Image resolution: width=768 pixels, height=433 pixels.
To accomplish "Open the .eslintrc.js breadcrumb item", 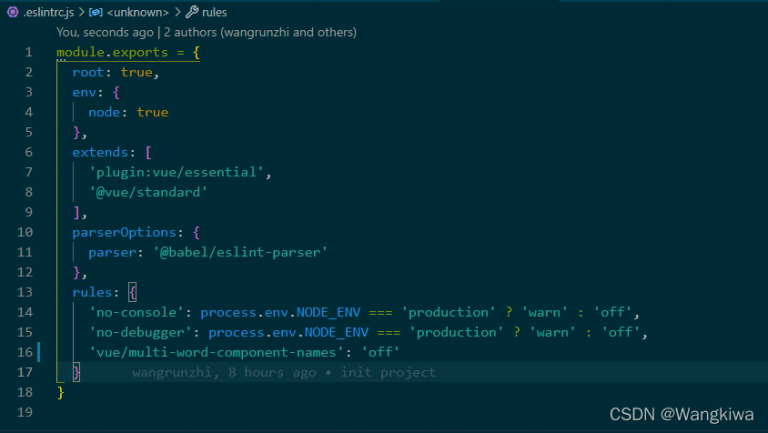I will pyautogui.click(x=47, y=13).
